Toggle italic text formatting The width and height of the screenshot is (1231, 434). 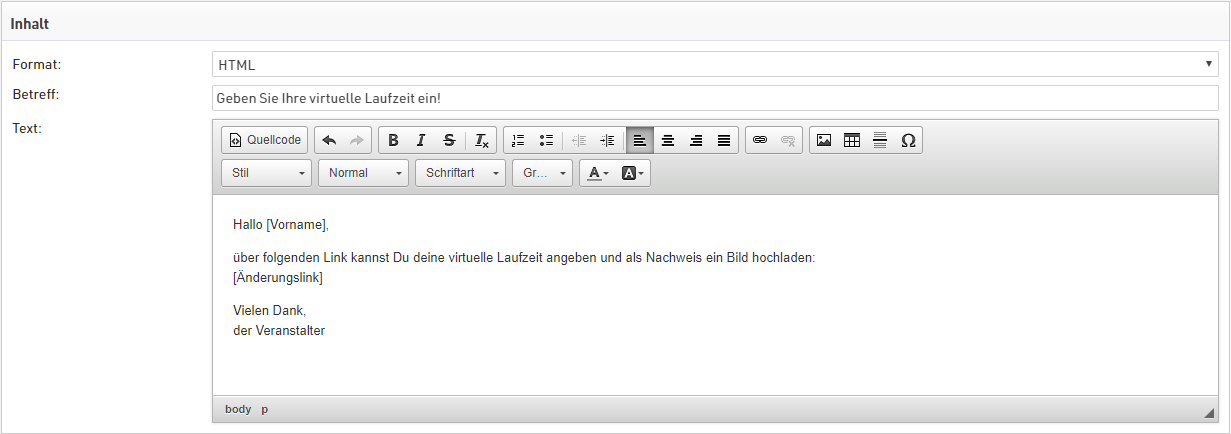coord(421,140)
